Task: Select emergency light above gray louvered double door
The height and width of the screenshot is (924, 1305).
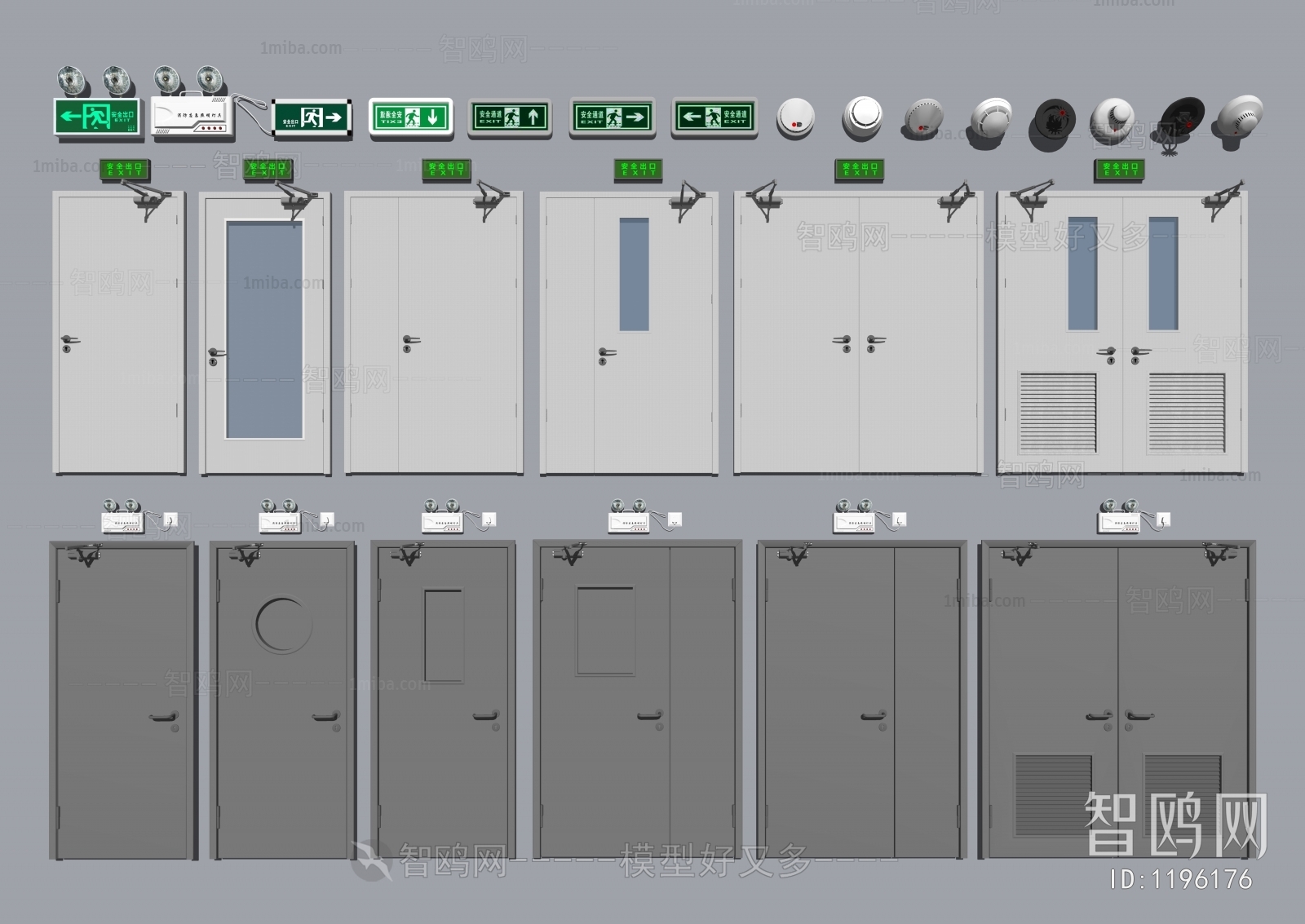Action: (1135, 517)
